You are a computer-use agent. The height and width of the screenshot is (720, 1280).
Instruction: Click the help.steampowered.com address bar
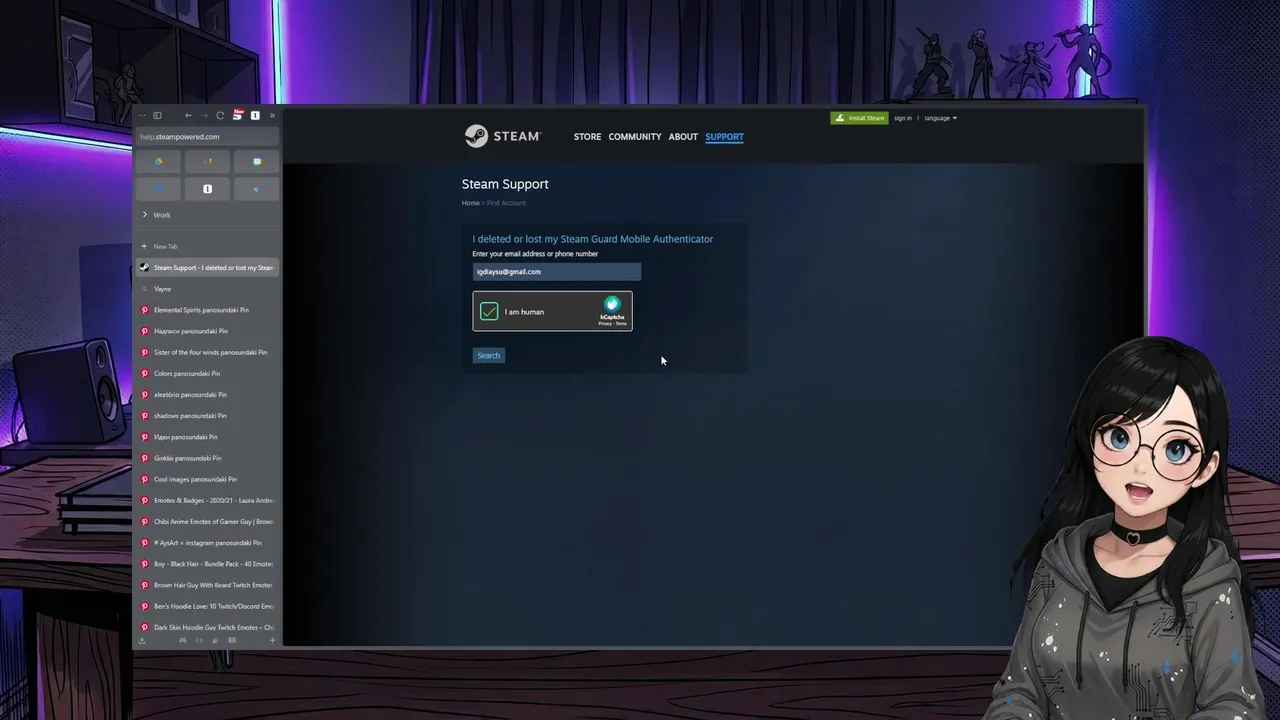click(207, 137)
